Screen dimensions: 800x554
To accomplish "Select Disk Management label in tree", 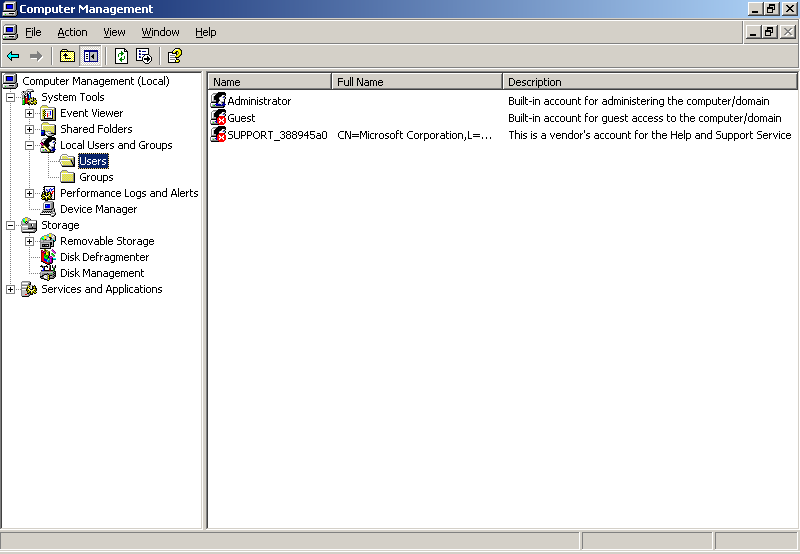I will (x=102, y=273).
